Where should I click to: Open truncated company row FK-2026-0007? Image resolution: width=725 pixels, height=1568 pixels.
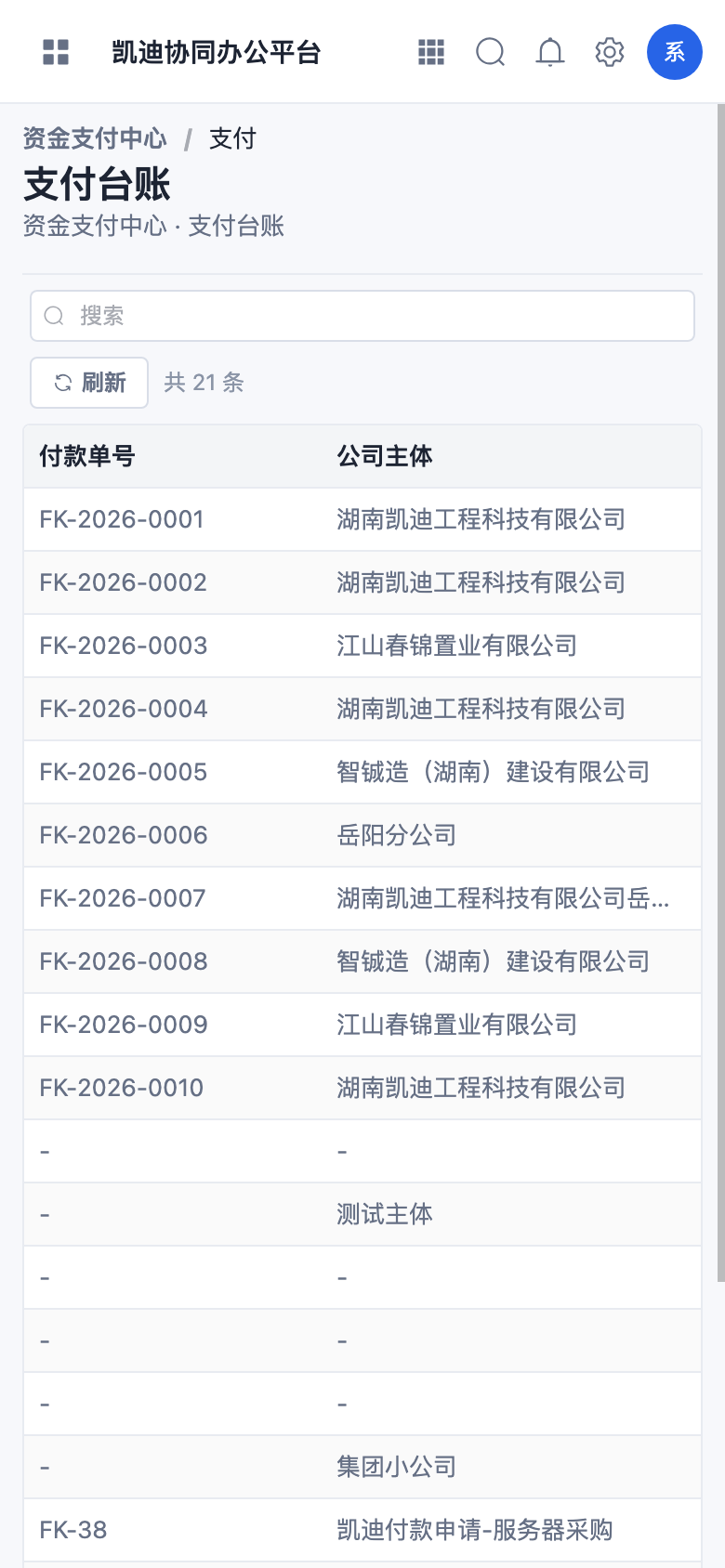coord(362,898)
